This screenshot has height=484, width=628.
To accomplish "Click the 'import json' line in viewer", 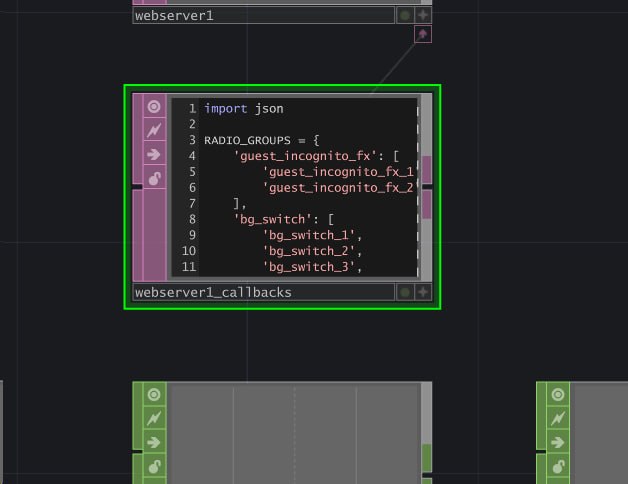I will coord(244,109).
